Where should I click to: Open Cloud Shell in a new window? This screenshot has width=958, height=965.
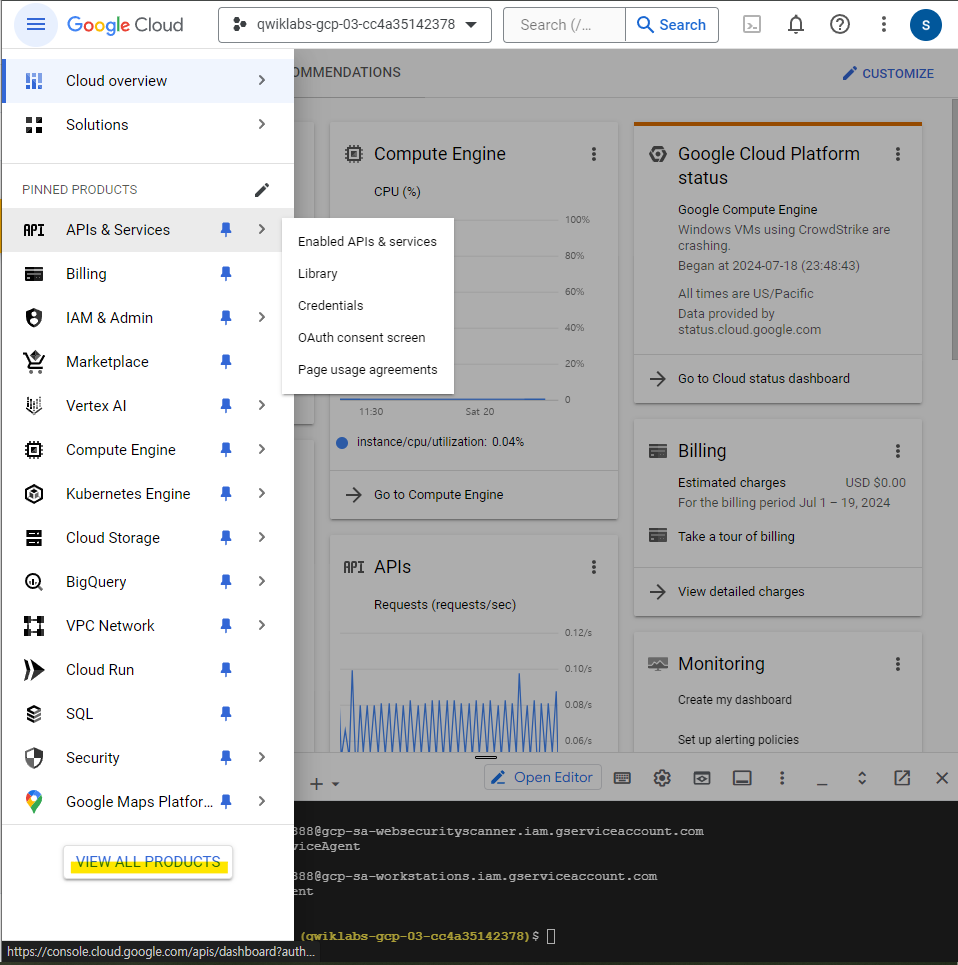[902, 778]
